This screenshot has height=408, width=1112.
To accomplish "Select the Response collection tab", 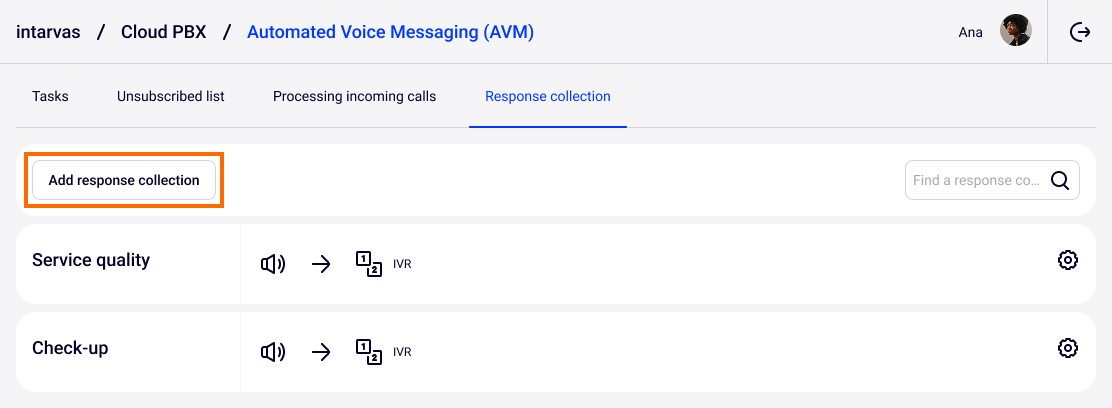I will pos(548,97).
